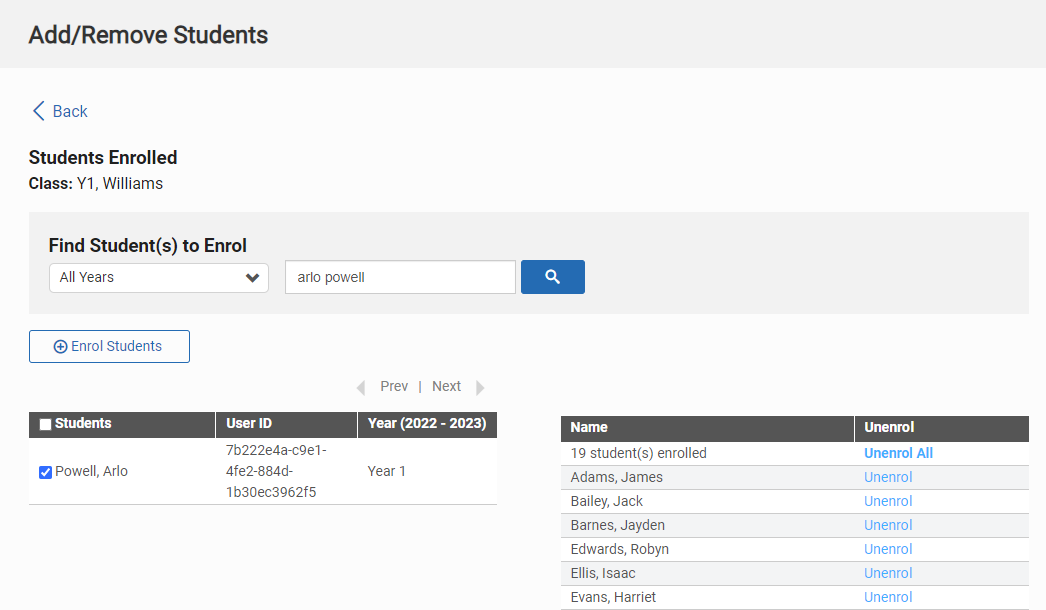Go back to the previous page
This screenshot has width=1046, height=610.
pyautogui.click(x=60, y=111)
